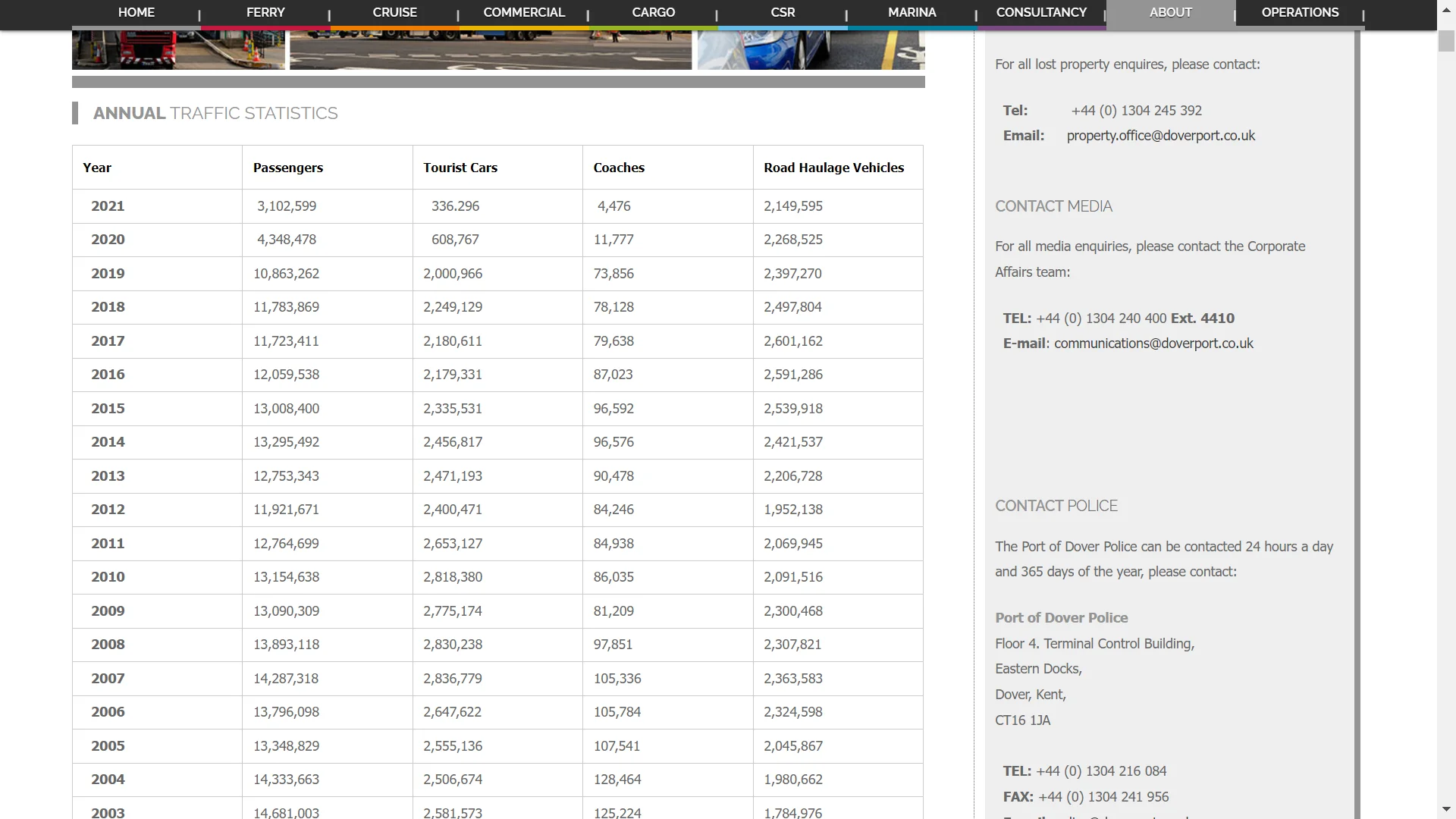Click the Port of Dover Police address title

pyautogui.click(x=1061, y=618)
